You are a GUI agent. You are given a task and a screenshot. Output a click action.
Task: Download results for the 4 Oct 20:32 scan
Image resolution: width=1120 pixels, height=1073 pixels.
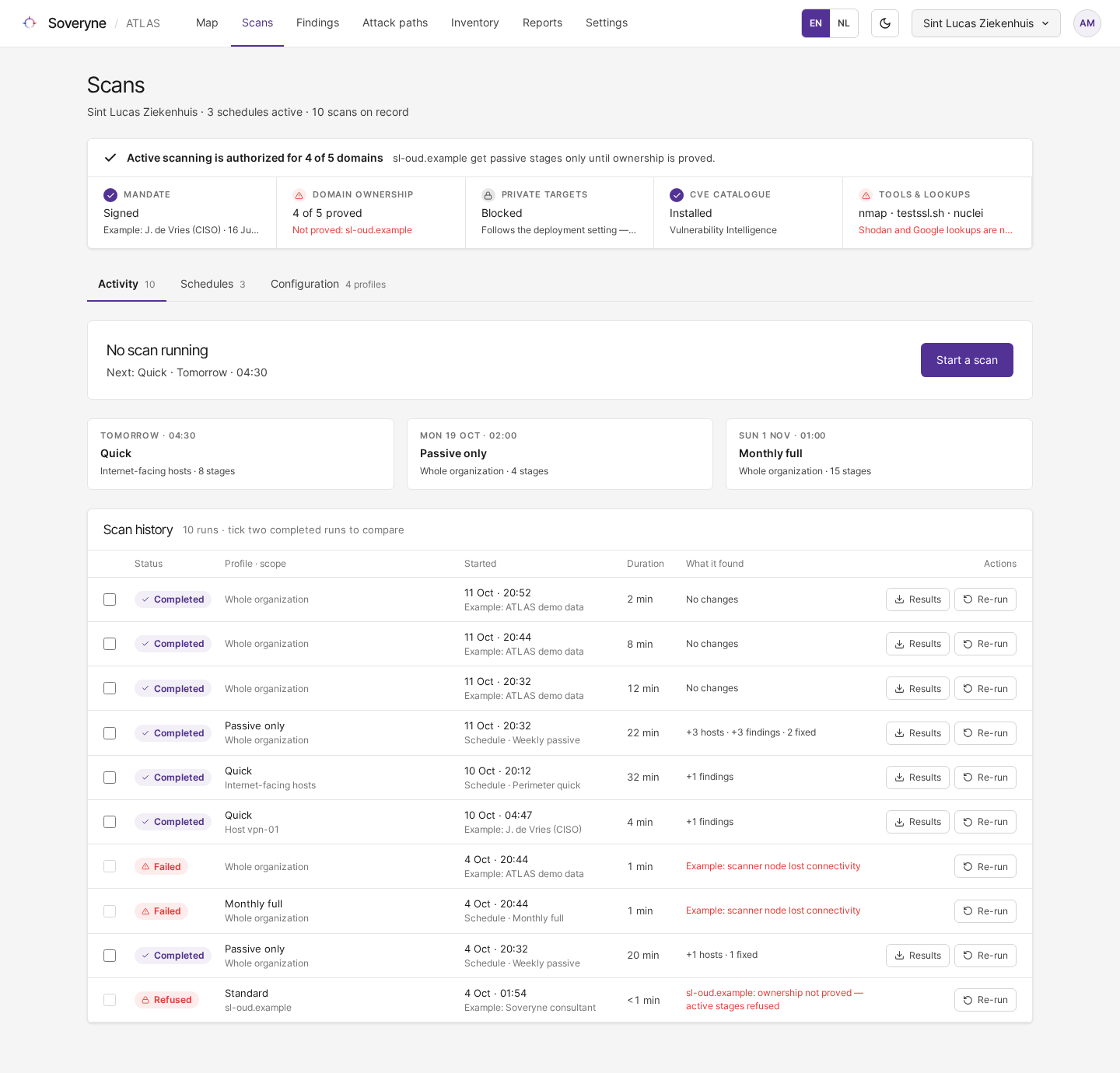click(918, 956)
